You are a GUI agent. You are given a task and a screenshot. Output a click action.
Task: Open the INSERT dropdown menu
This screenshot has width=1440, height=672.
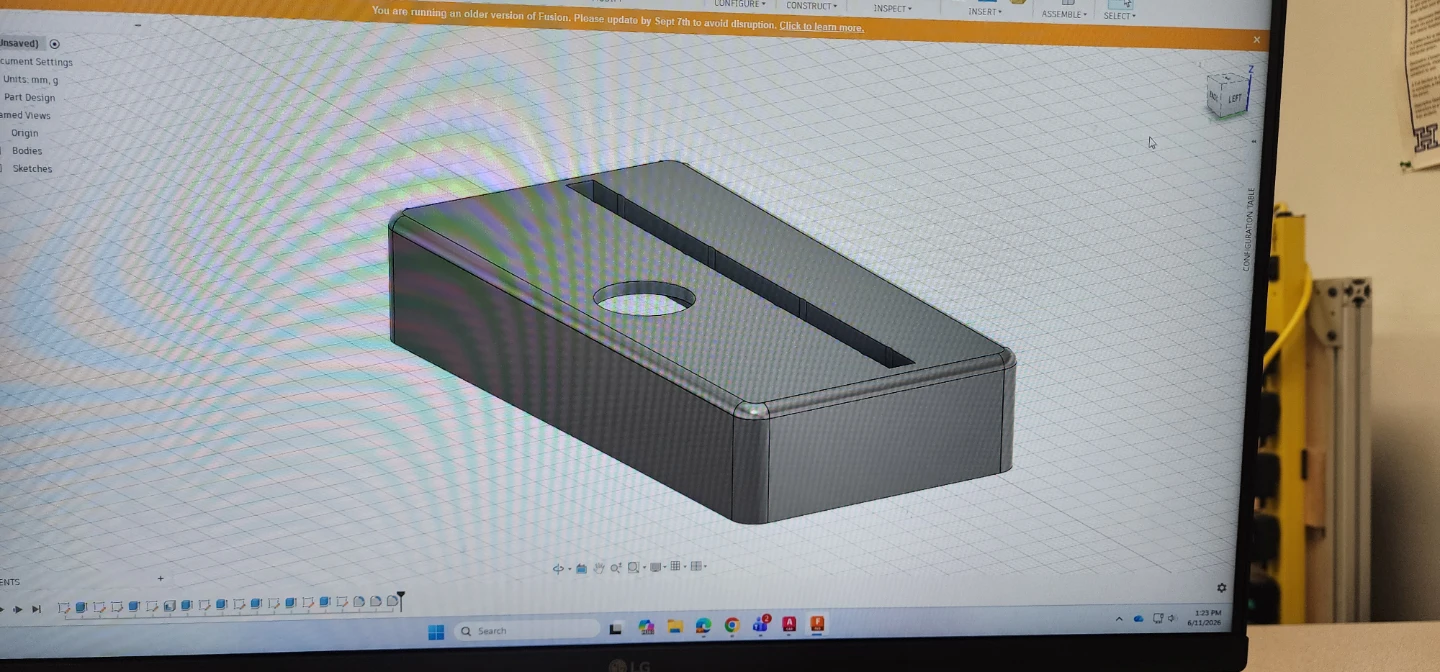[x=985, y=12]
